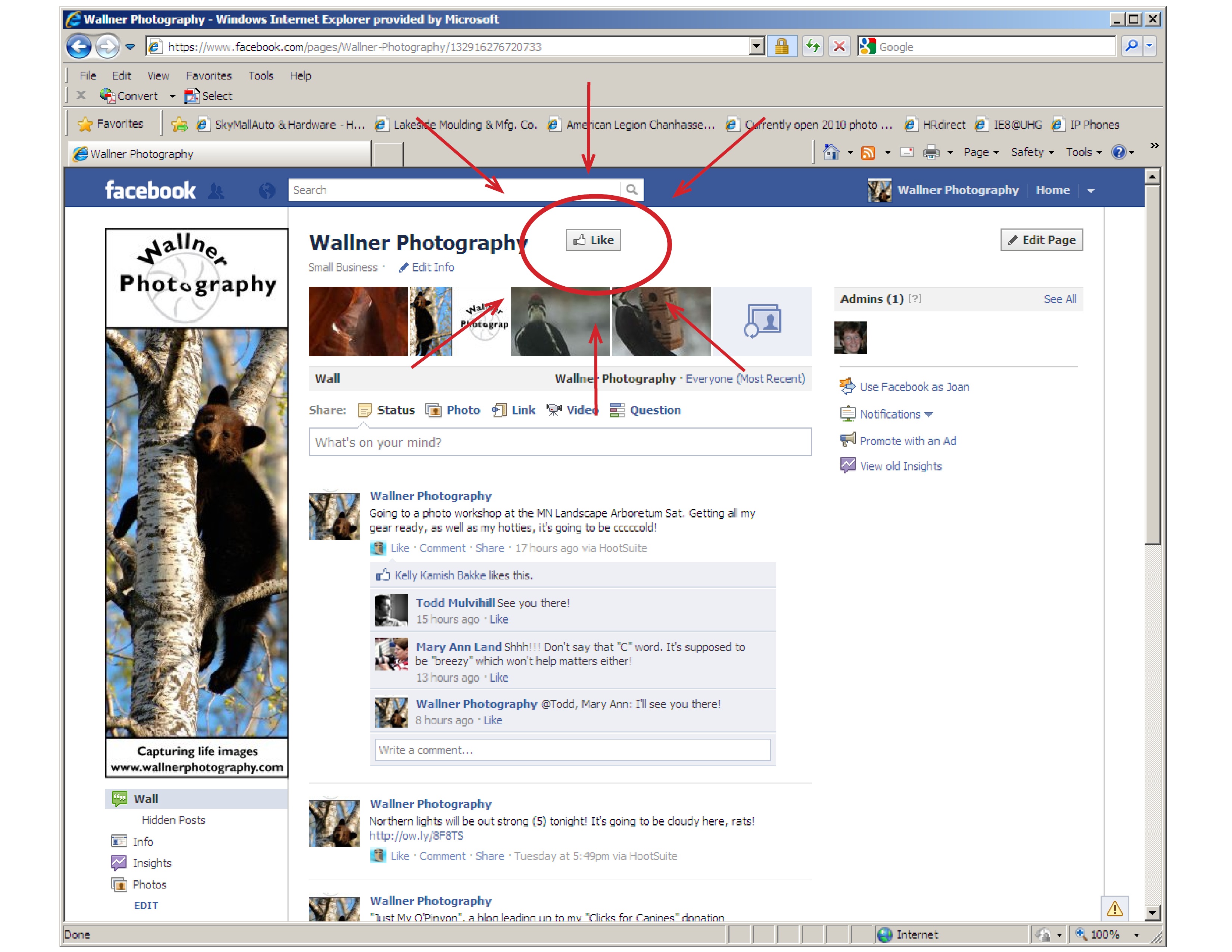The height and width of the screenshot is (952, 1232).
Task: Click the blue Help question mark icon
Action: pyautogui.click(x=1119, y=152)
